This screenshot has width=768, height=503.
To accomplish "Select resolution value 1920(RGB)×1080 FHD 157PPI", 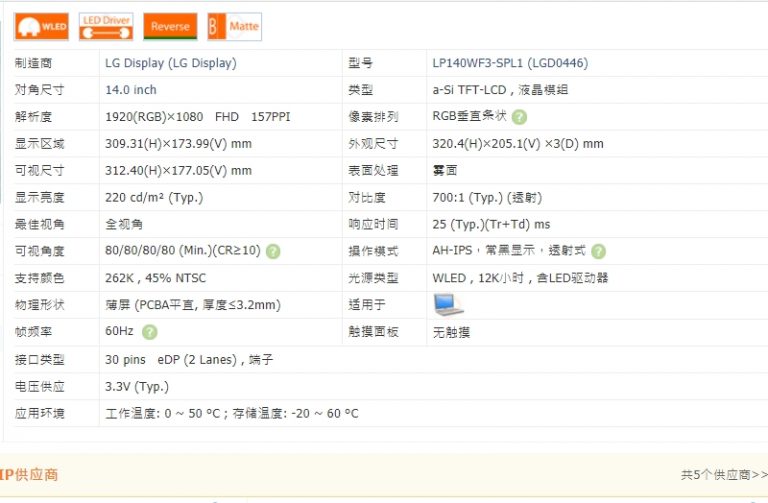I will pos(197,117).
